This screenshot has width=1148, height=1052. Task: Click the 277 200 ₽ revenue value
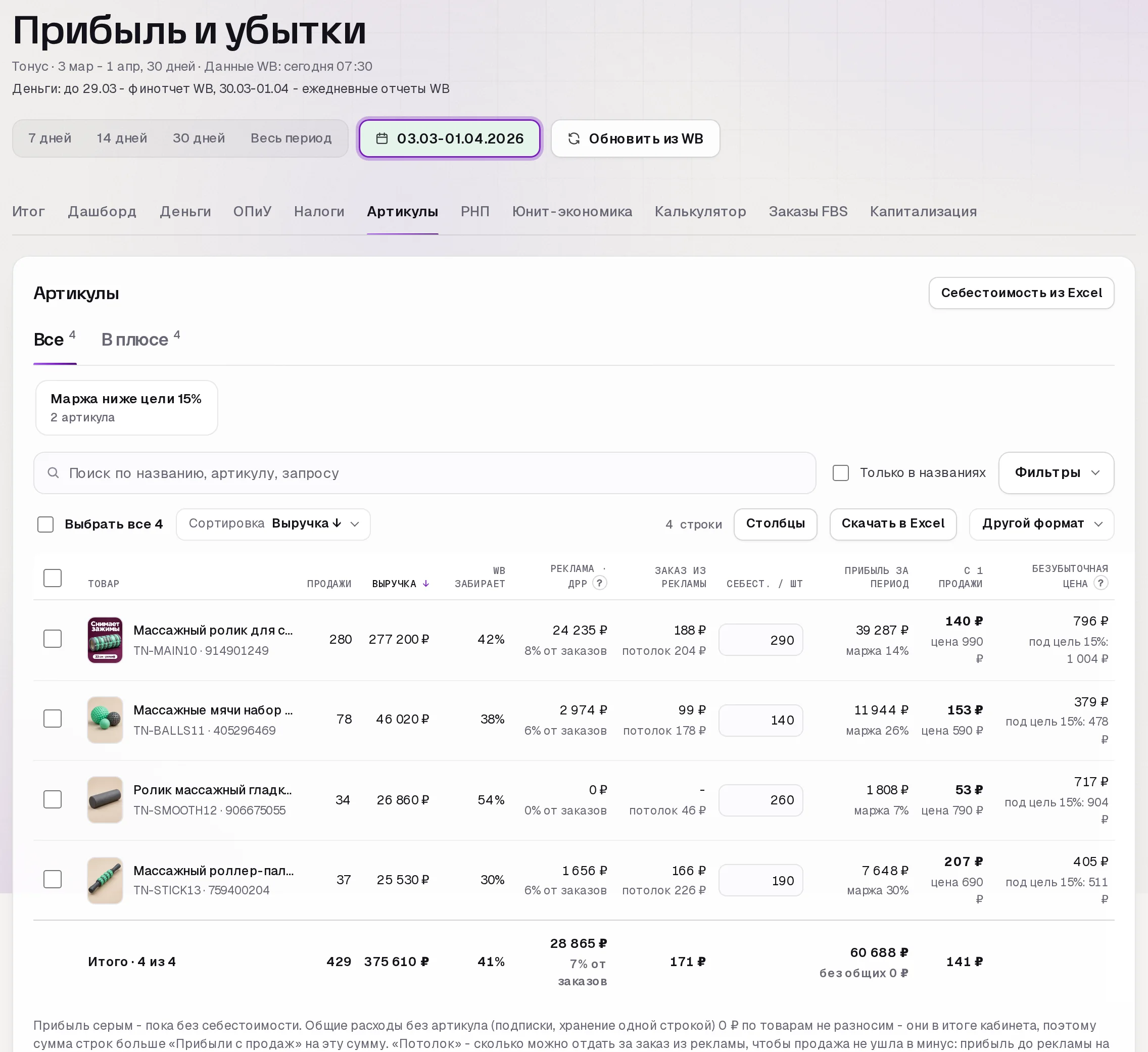399,639
